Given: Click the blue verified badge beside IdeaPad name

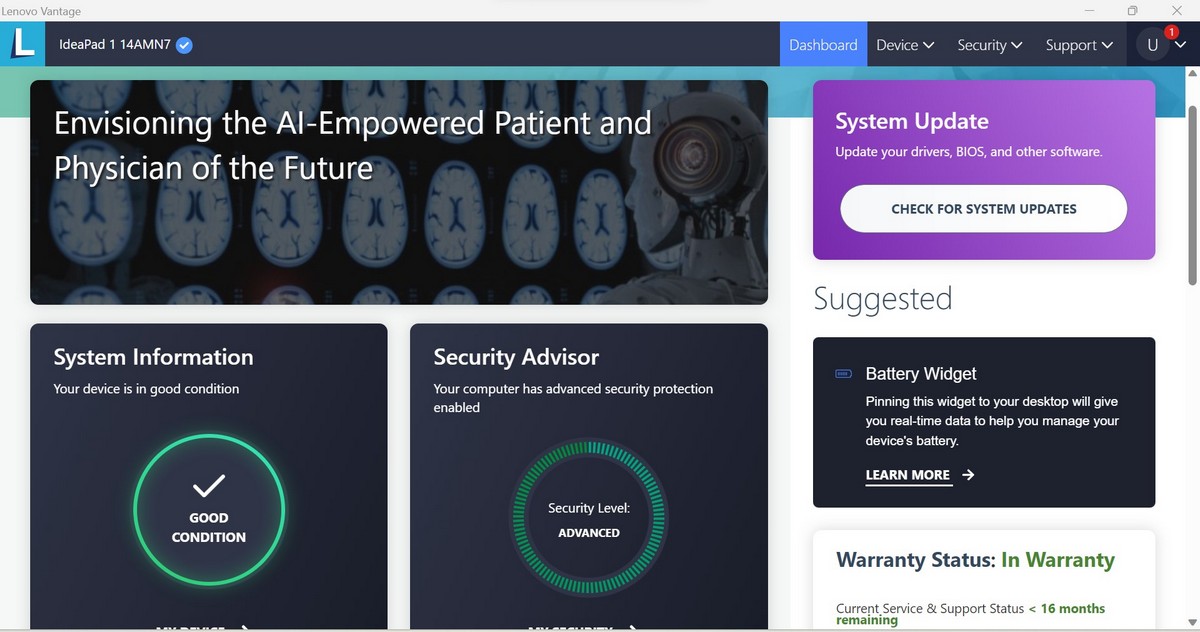Looking at the screenshot, I should [x=184, y=45].
